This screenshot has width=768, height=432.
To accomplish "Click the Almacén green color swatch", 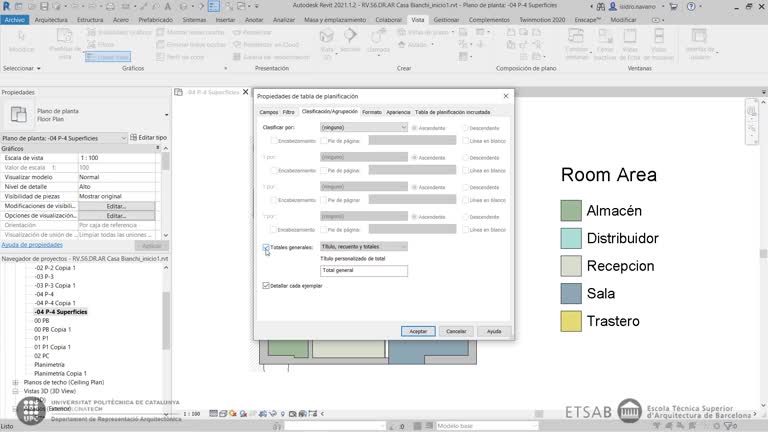I will point(571,211).
